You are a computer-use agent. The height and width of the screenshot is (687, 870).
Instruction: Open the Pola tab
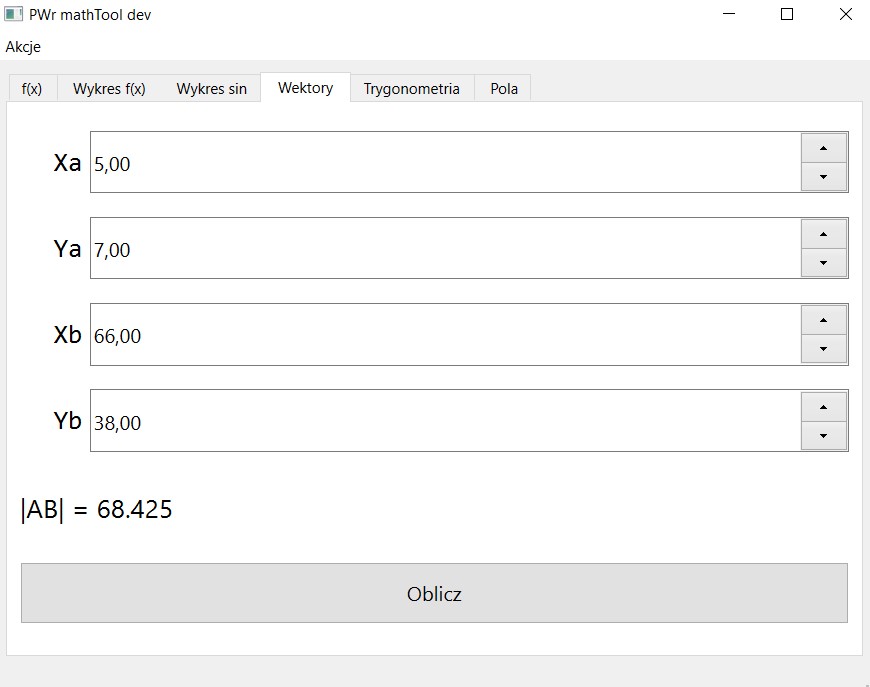point(503,88)
